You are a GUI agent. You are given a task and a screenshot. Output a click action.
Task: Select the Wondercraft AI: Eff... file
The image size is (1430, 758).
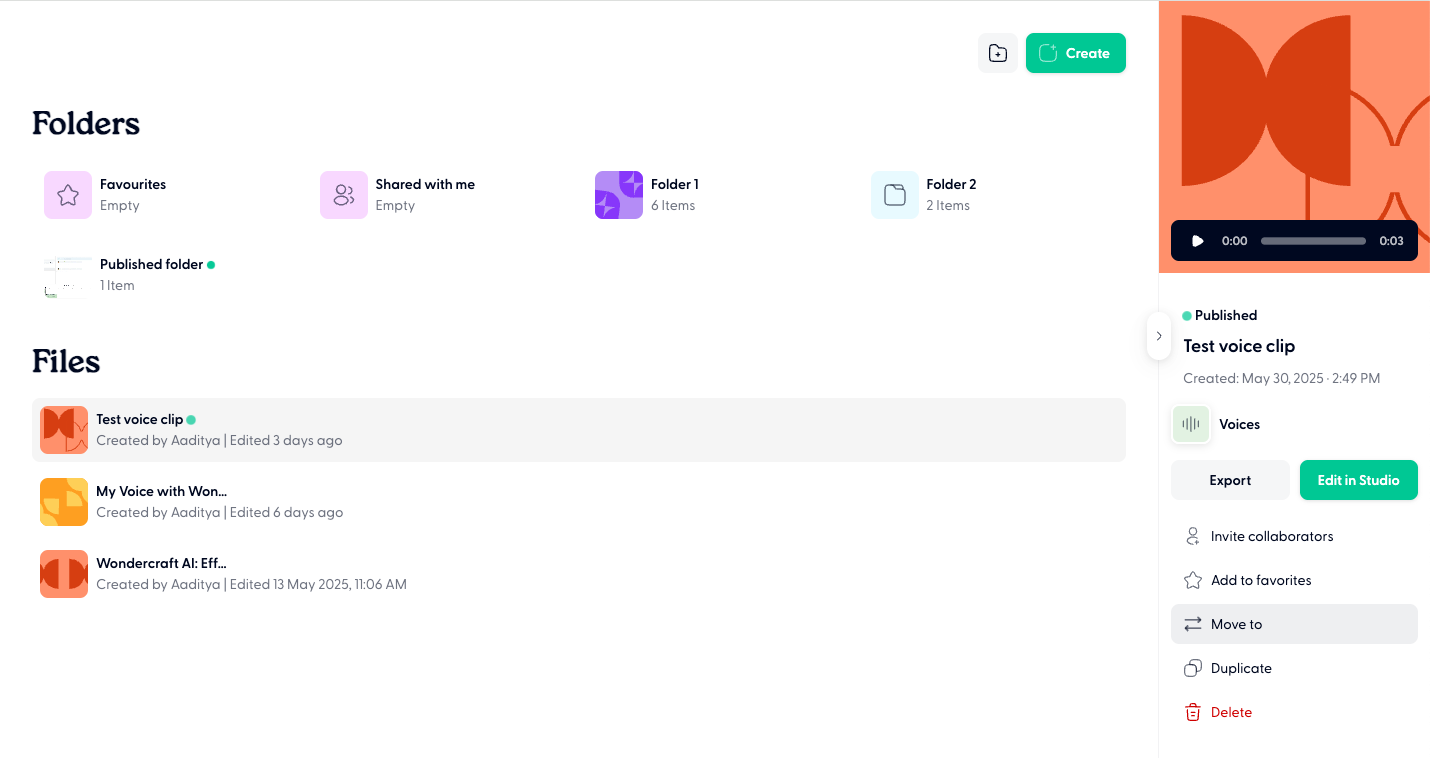pyautogui.click(x=161, y=563)
